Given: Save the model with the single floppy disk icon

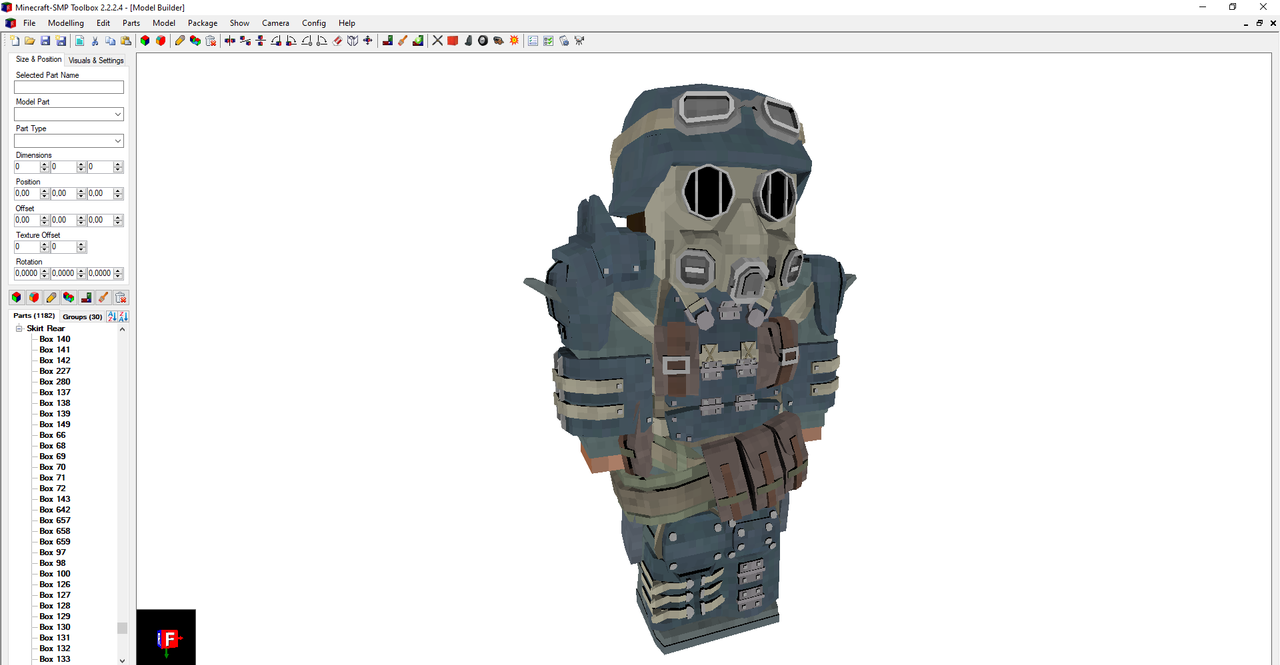Looking at the screenshot, I should coord(45,41).
